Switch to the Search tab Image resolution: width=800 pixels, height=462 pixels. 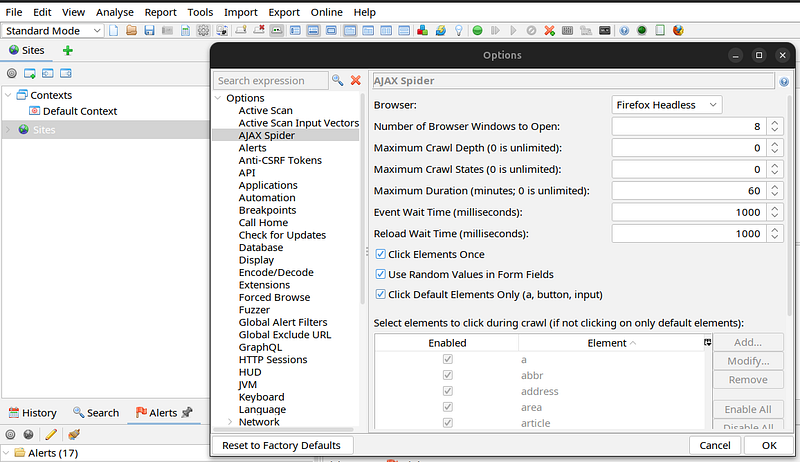[96, 413]
